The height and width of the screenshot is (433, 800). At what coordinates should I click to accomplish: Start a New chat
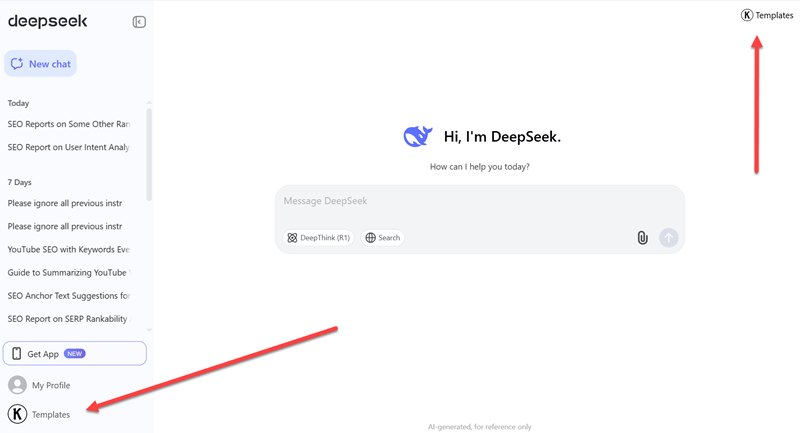tap(40, 64)
